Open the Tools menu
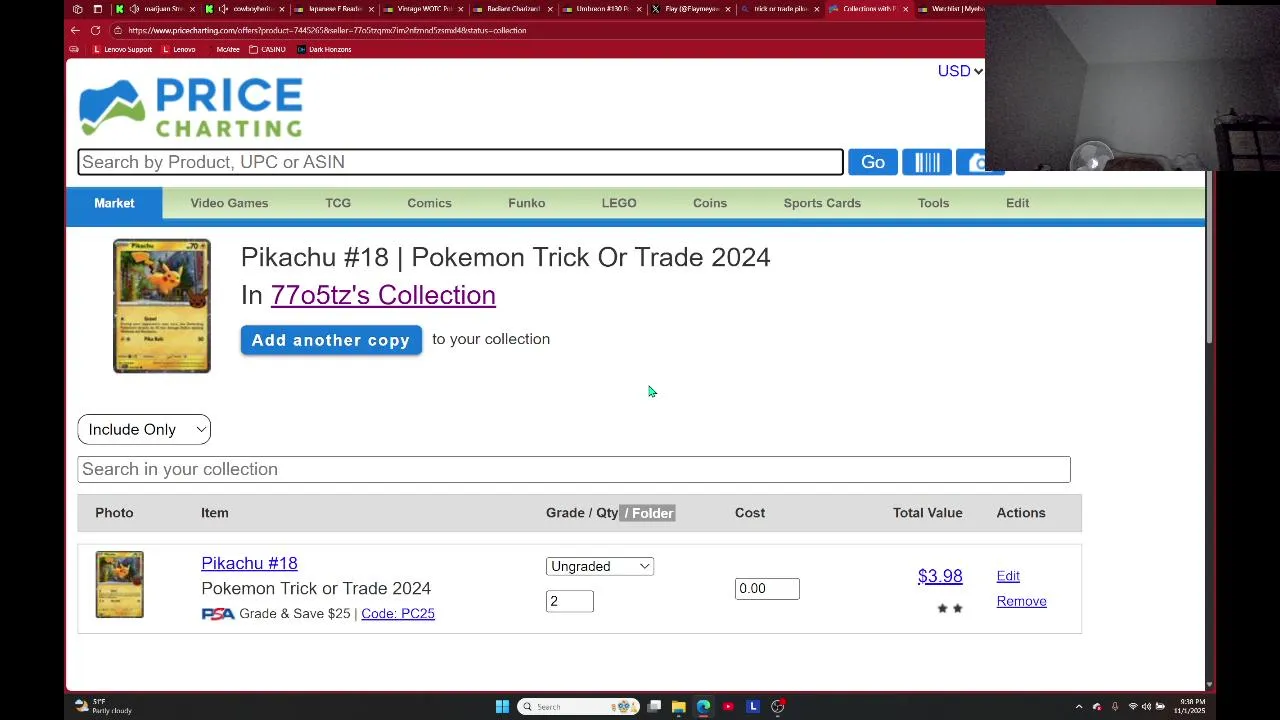 point(933,203)
